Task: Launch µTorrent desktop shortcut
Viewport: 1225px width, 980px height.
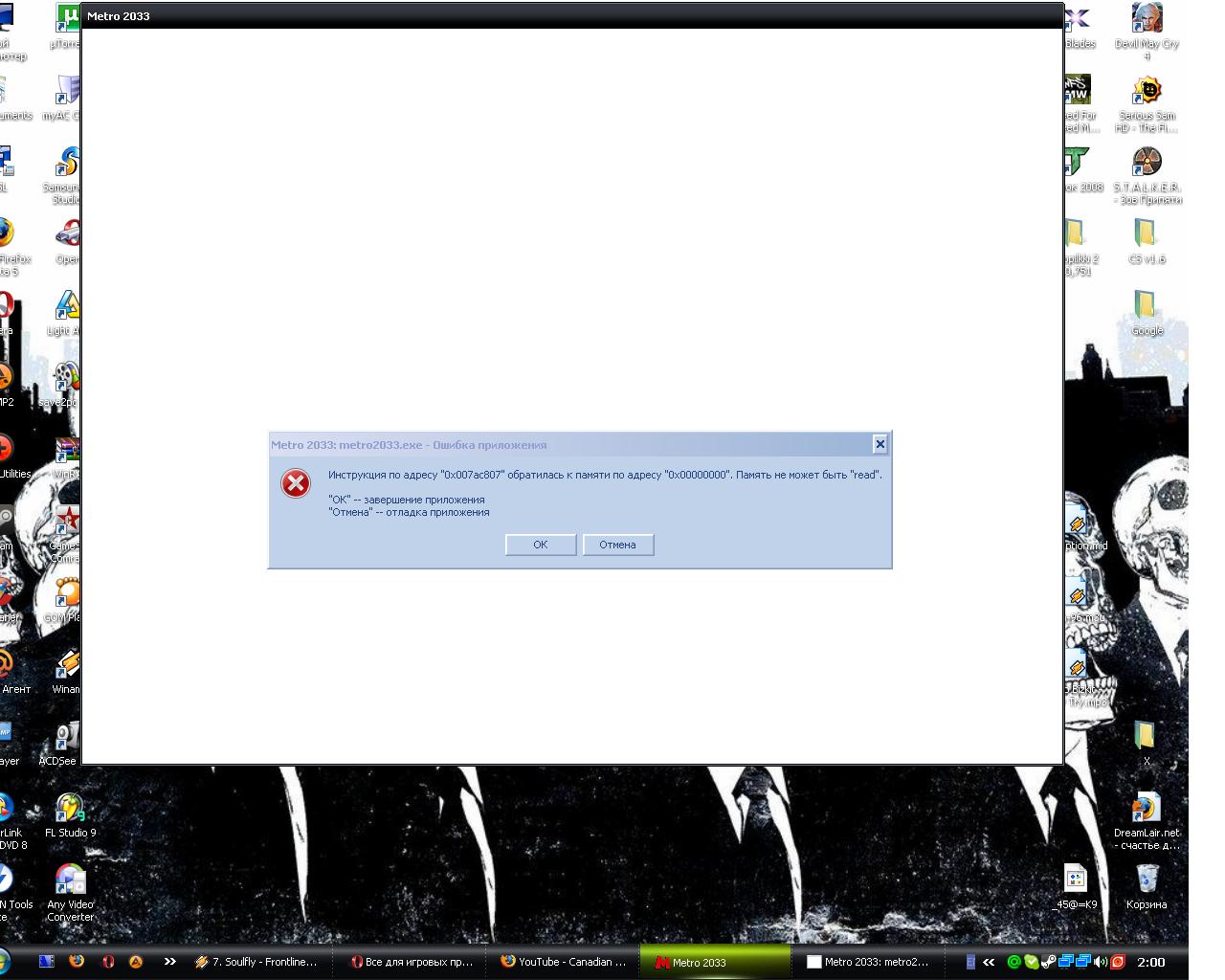Action: tap(67, 26)
